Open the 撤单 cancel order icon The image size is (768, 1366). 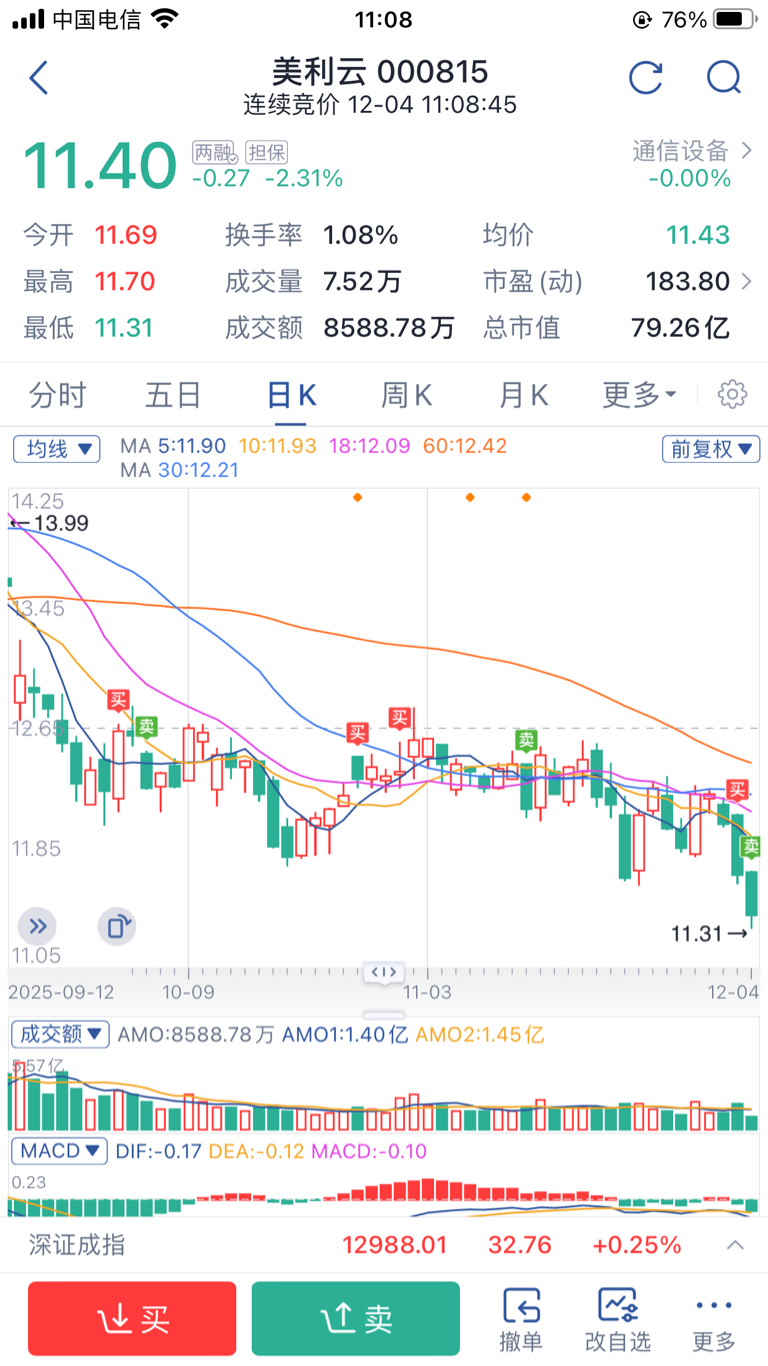click(521, 1319)
